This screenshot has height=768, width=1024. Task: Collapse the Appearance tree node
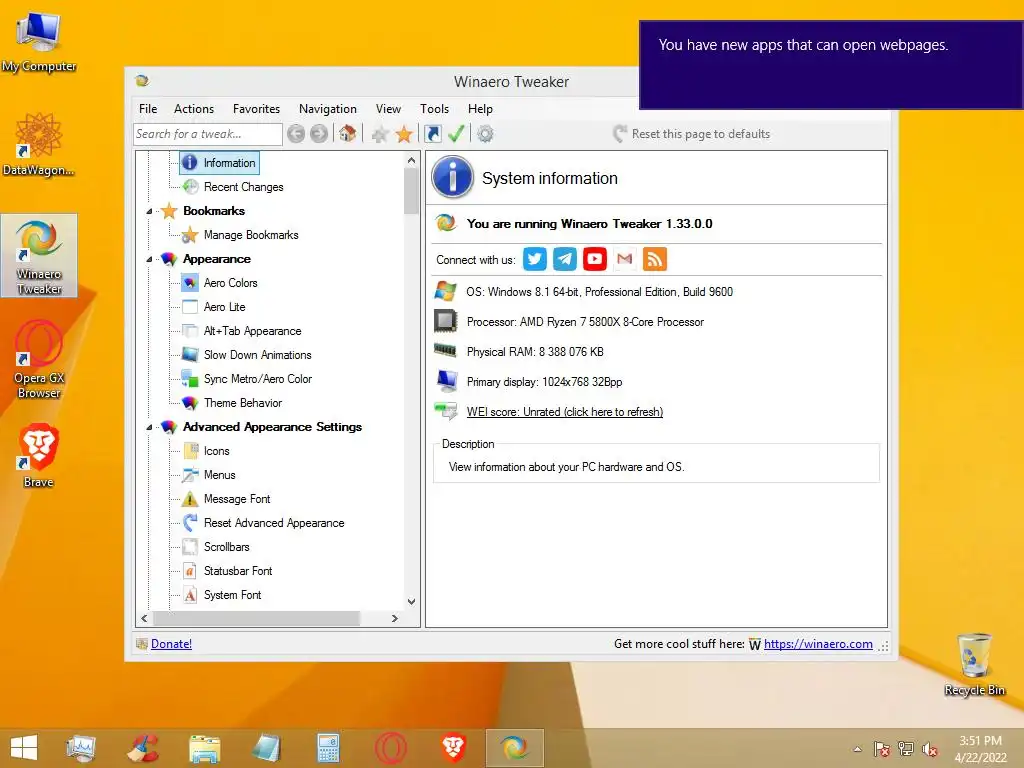click(x=150, y=259)
